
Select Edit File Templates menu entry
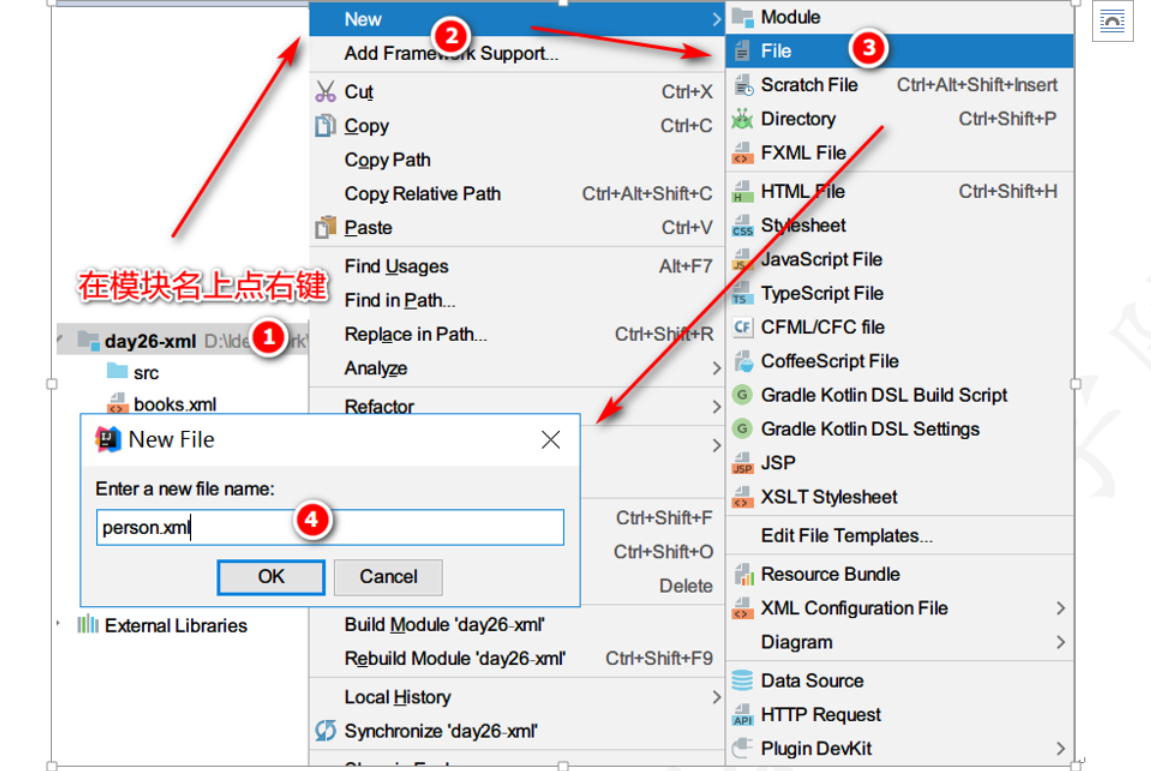click(x=846, y=536)
